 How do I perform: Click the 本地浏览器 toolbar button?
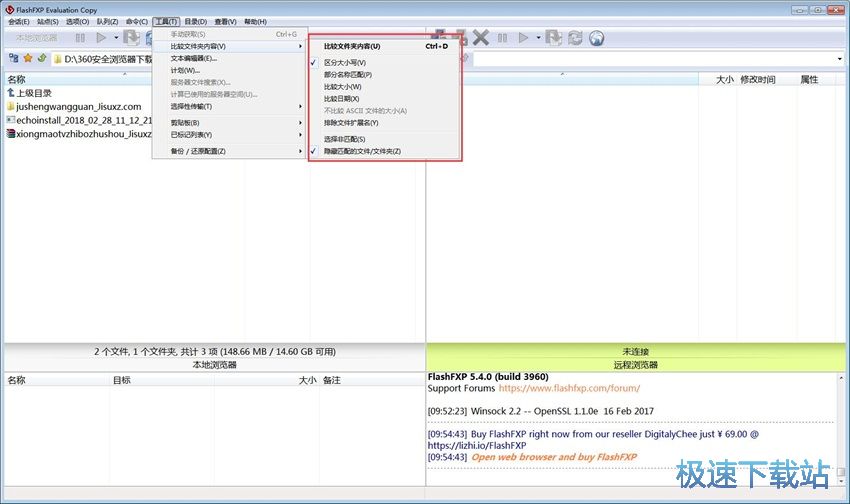click(36, 38)
